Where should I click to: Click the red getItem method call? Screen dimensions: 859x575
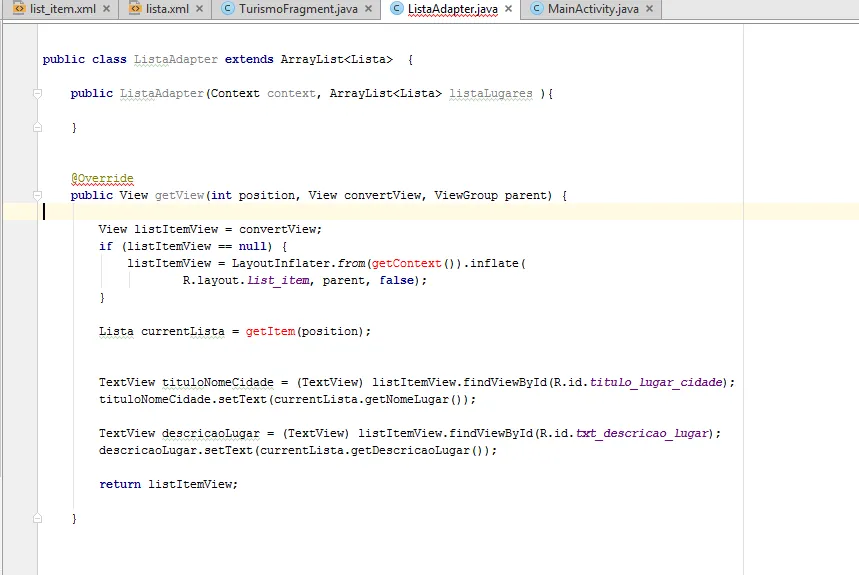pos(270,331)
